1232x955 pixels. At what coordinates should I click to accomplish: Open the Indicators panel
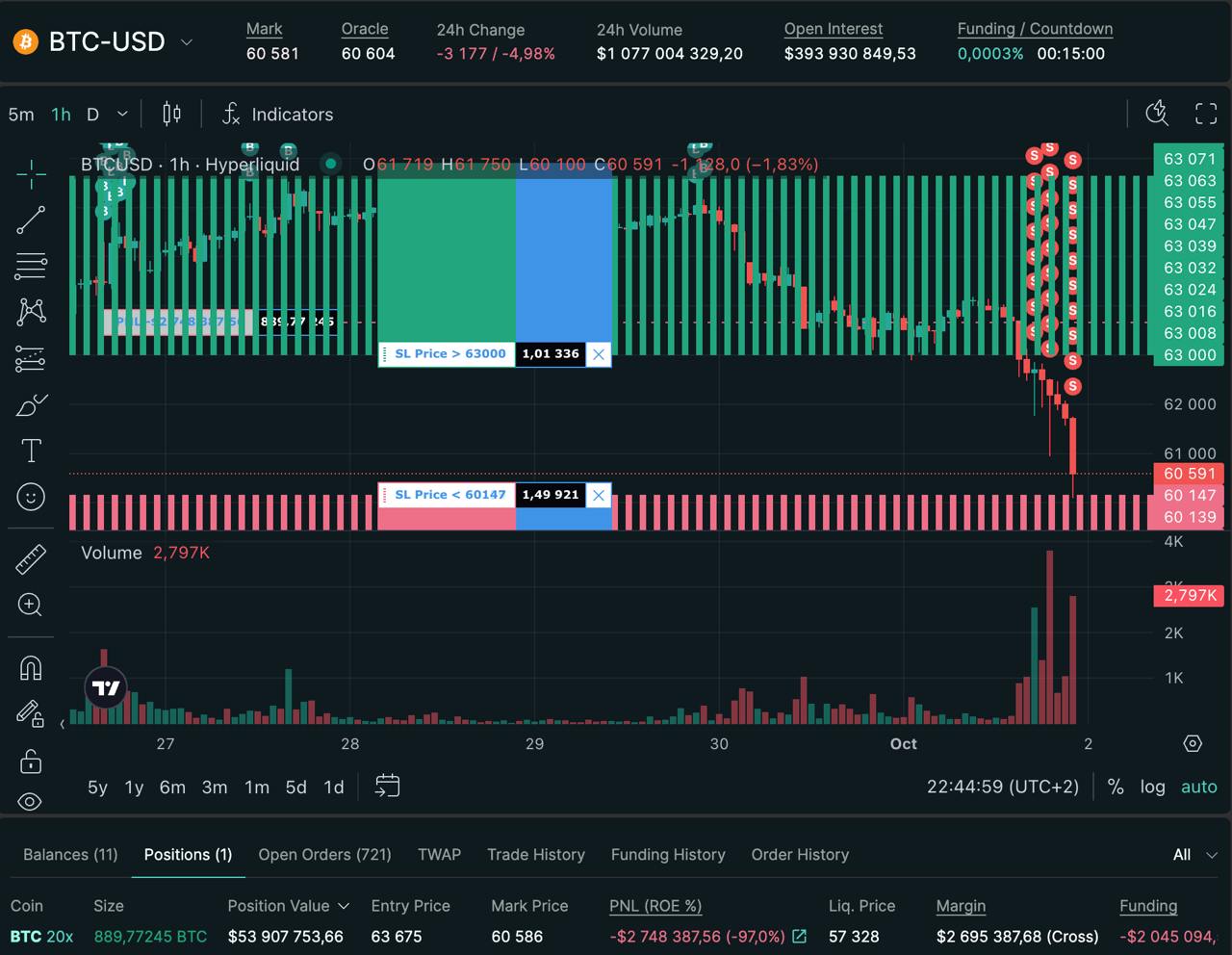(x=277, y=115)
